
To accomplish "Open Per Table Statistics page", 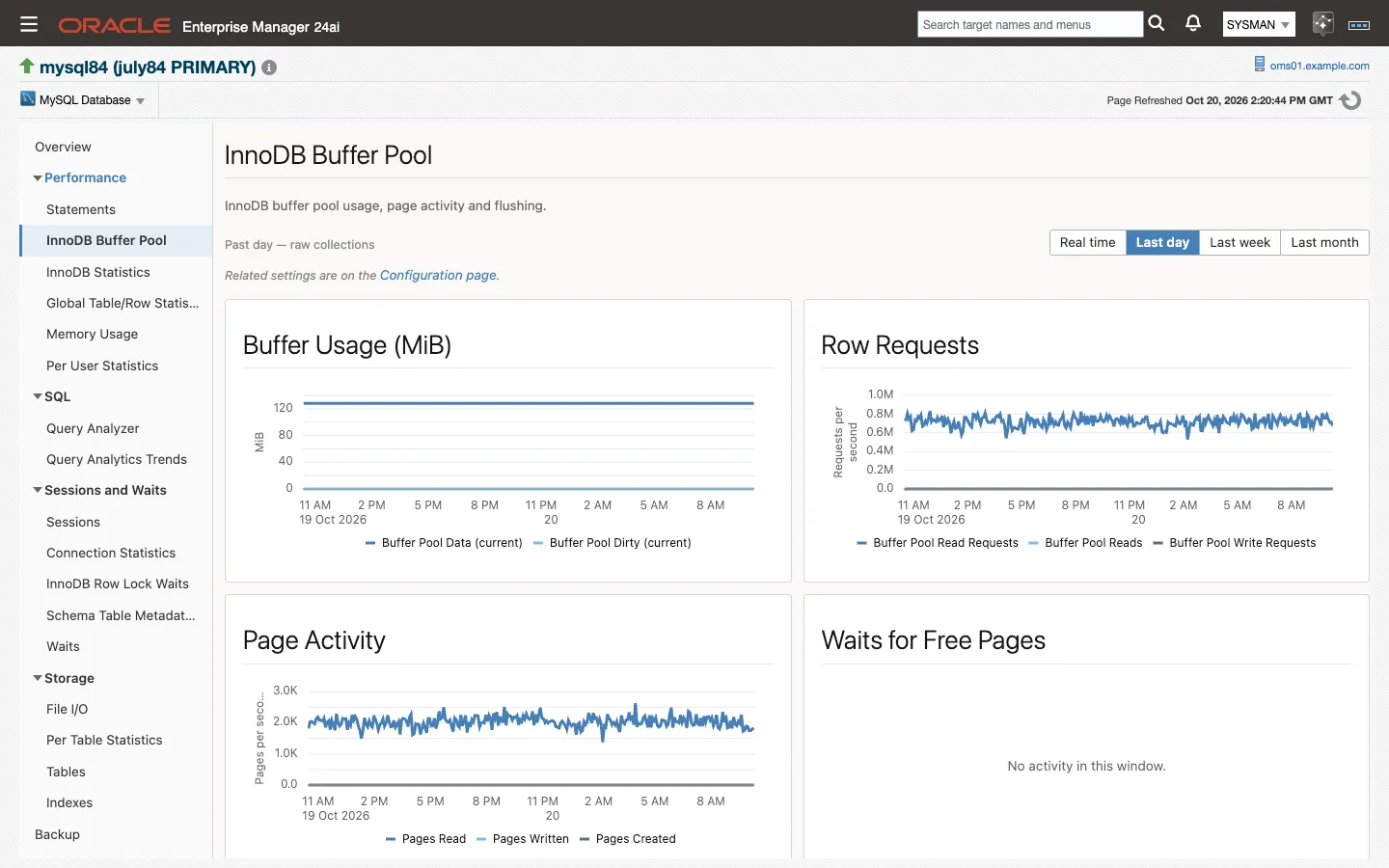I will pyautogui.click(x=104, y=740).
